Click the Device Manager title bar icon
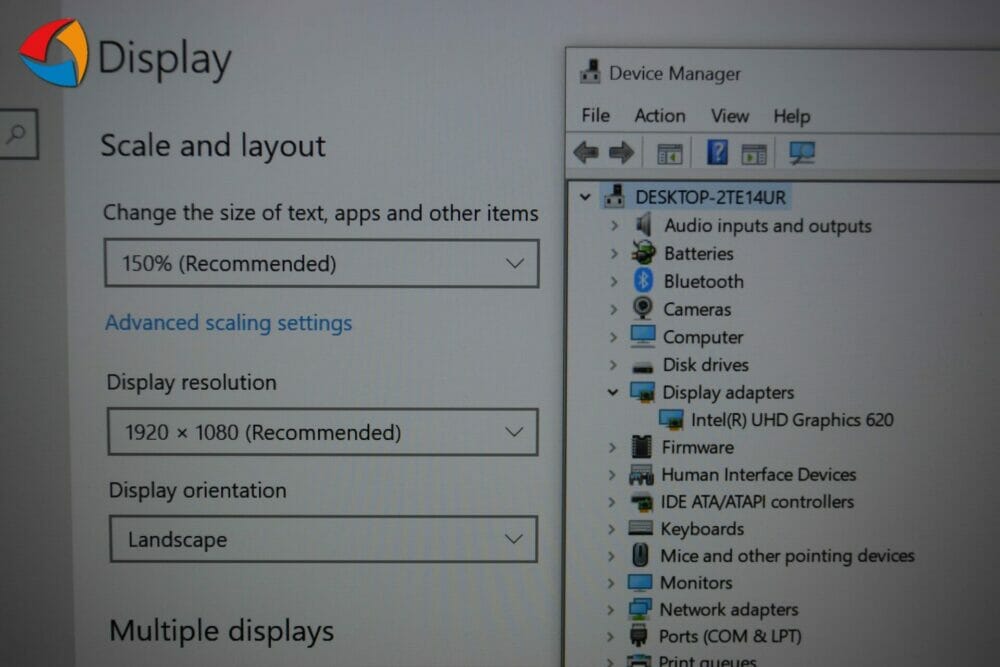 590,72
